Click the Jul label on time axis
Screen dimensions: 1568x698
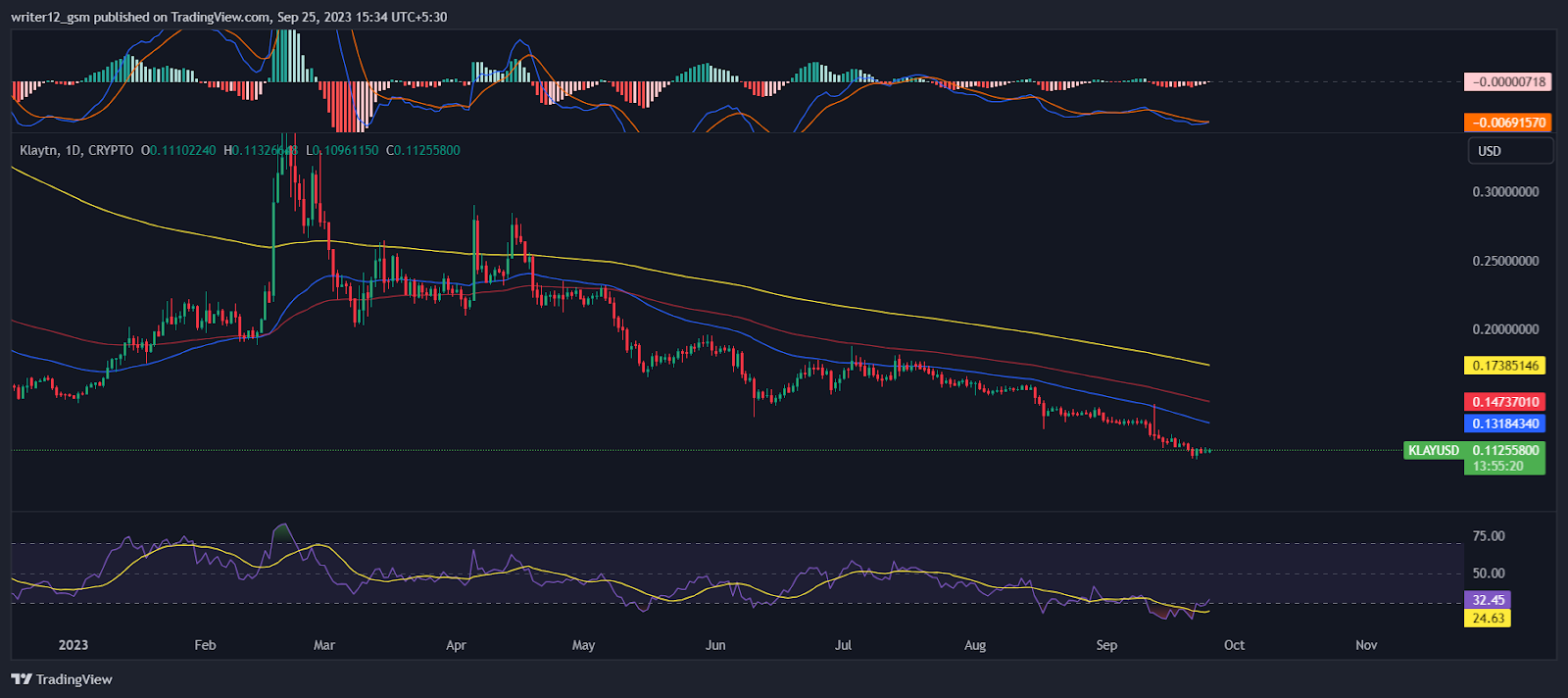pyautogui.click(x=843, y=645)
